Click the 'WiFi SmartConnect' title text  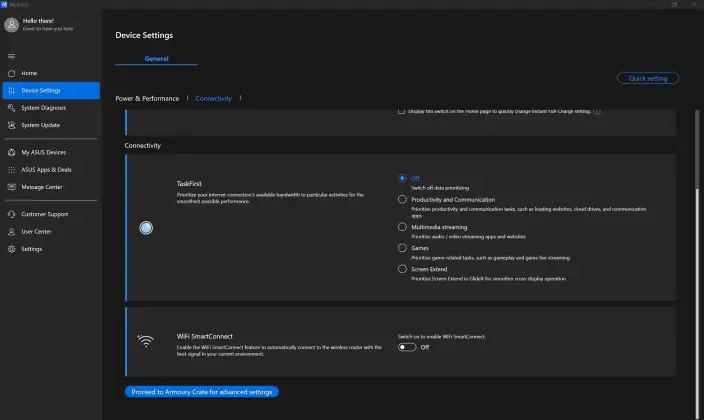click(x=205, y=336)
